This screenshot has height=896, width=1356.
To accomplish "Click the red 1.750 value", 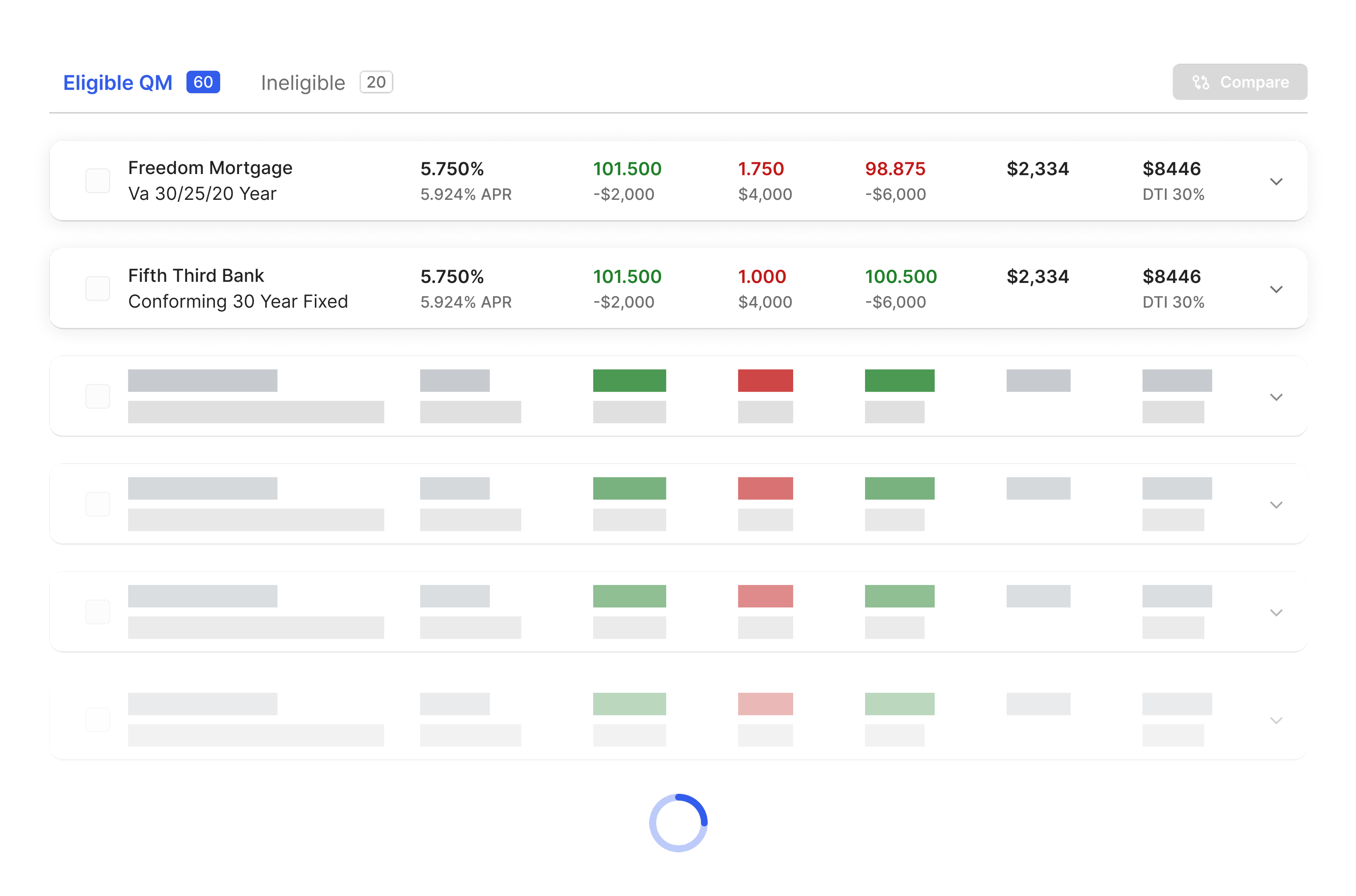I will (761, 169).
